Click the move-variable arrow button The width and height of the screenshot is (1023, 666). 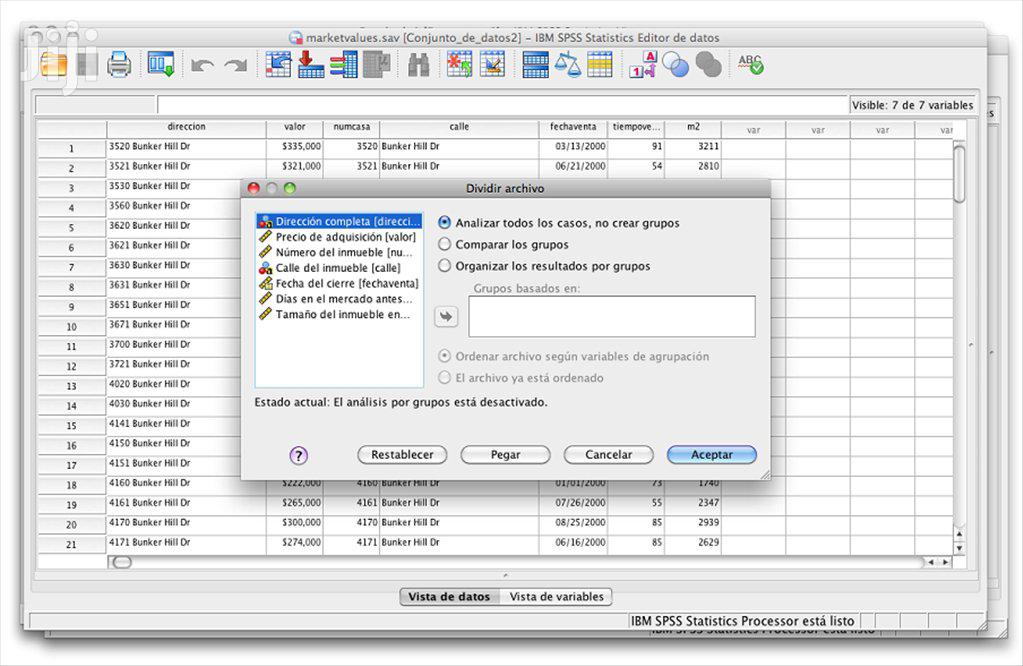pyautogui.click(x=446, y=316)
